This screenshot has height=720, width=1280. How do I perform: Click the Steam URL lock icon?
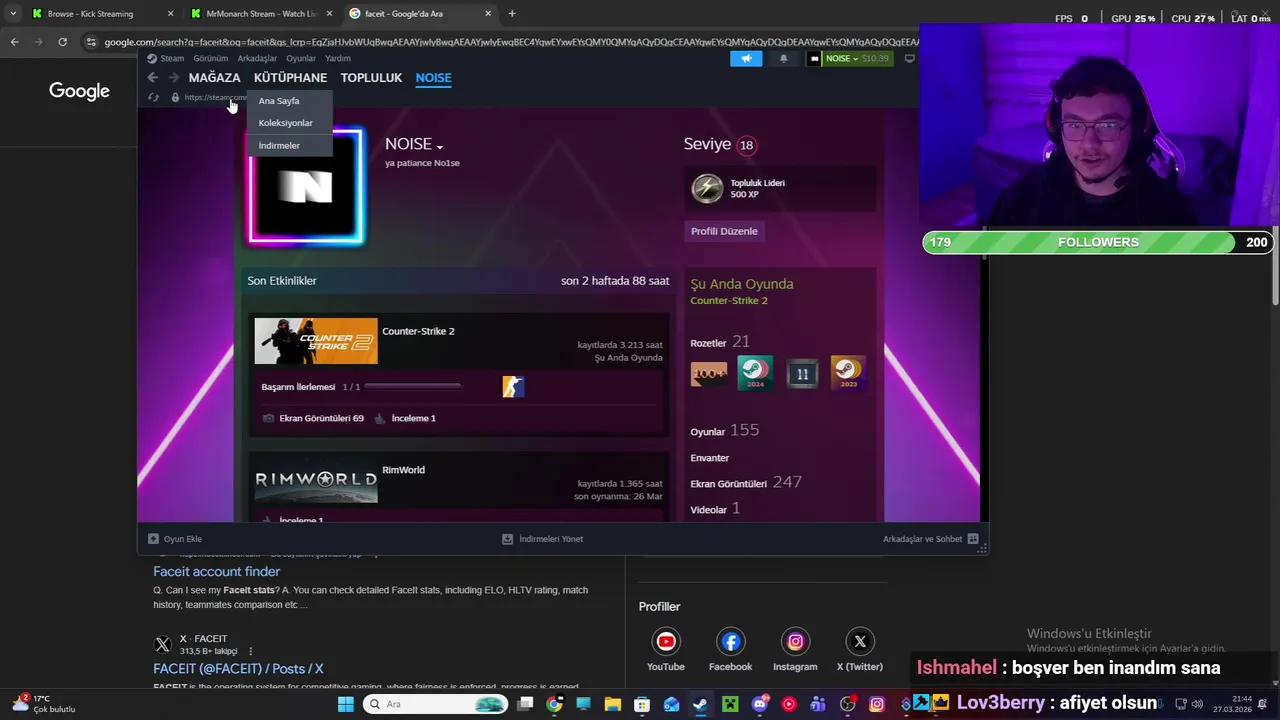tap(175, 97)
